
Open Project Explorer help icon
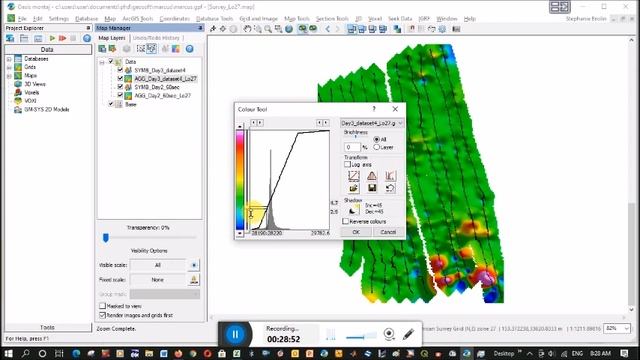pyautogui.click(x=87, y=38)
